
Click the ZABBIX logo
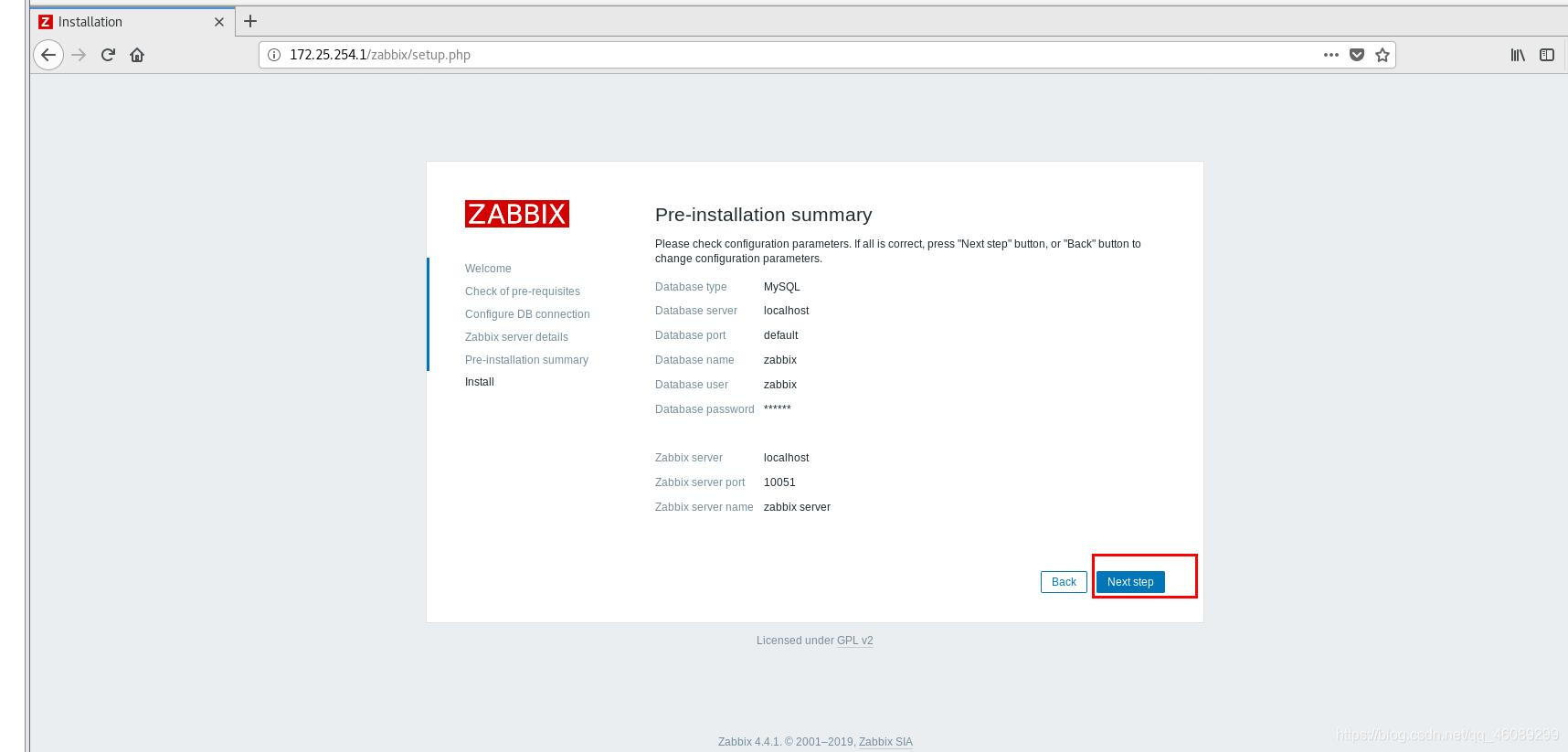[x=517, y=214]
